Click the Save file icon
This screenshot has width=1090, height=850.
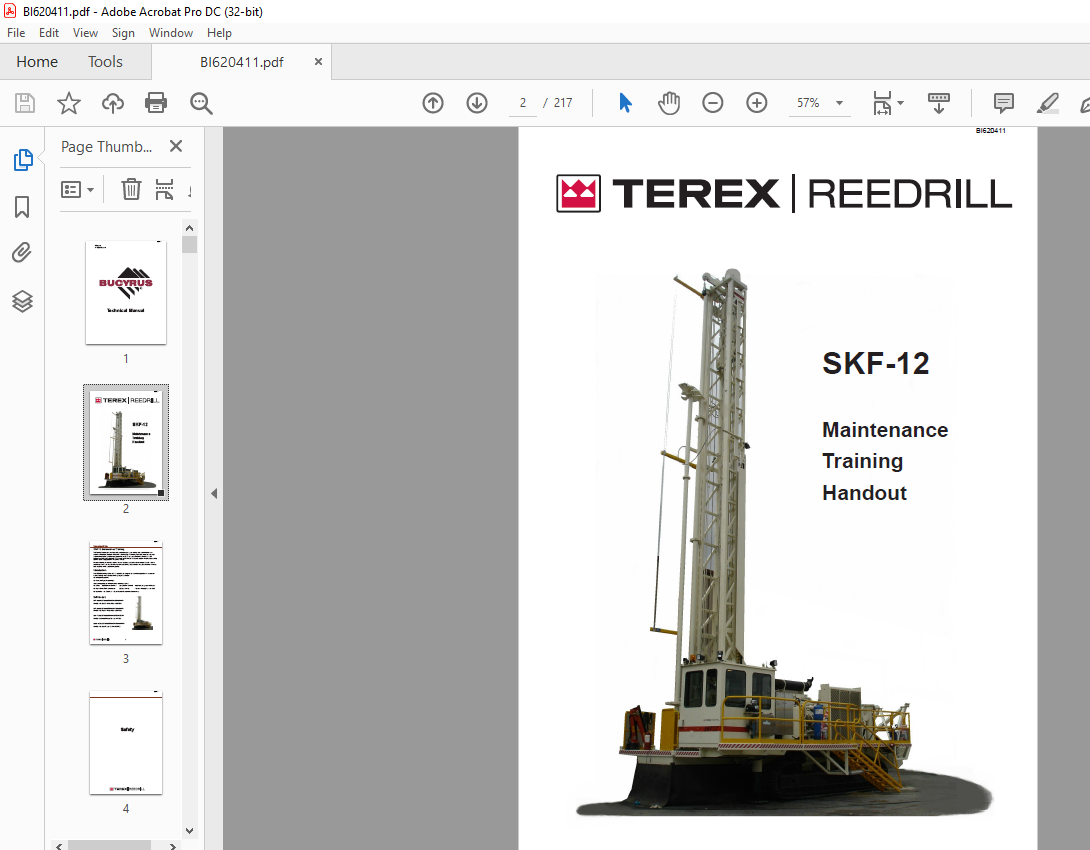(x=25, y=104)
